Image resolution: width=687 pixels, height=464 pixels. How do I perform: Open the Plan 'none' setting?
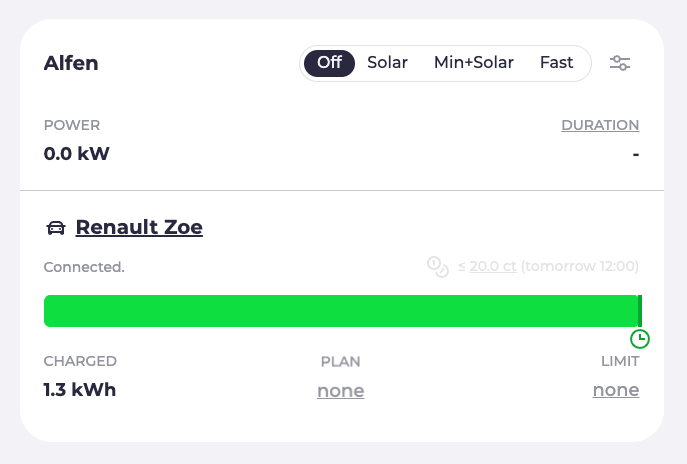coord(340,390)
